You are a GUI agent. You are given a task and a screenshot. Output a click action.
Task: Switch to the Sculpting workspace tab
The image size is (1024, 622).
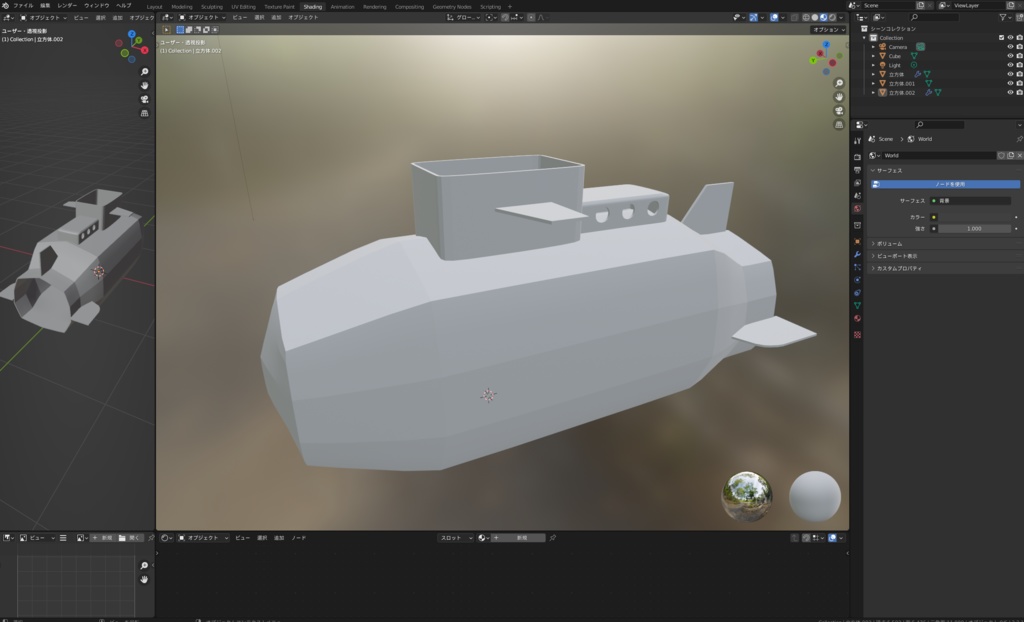(212, 7)
